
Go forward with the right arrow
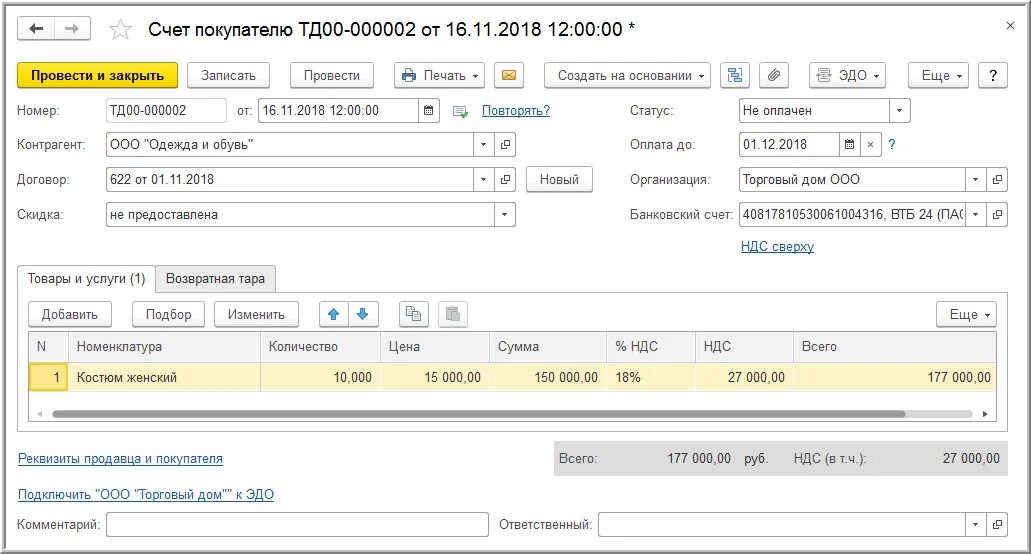click(x=72, y=29)
